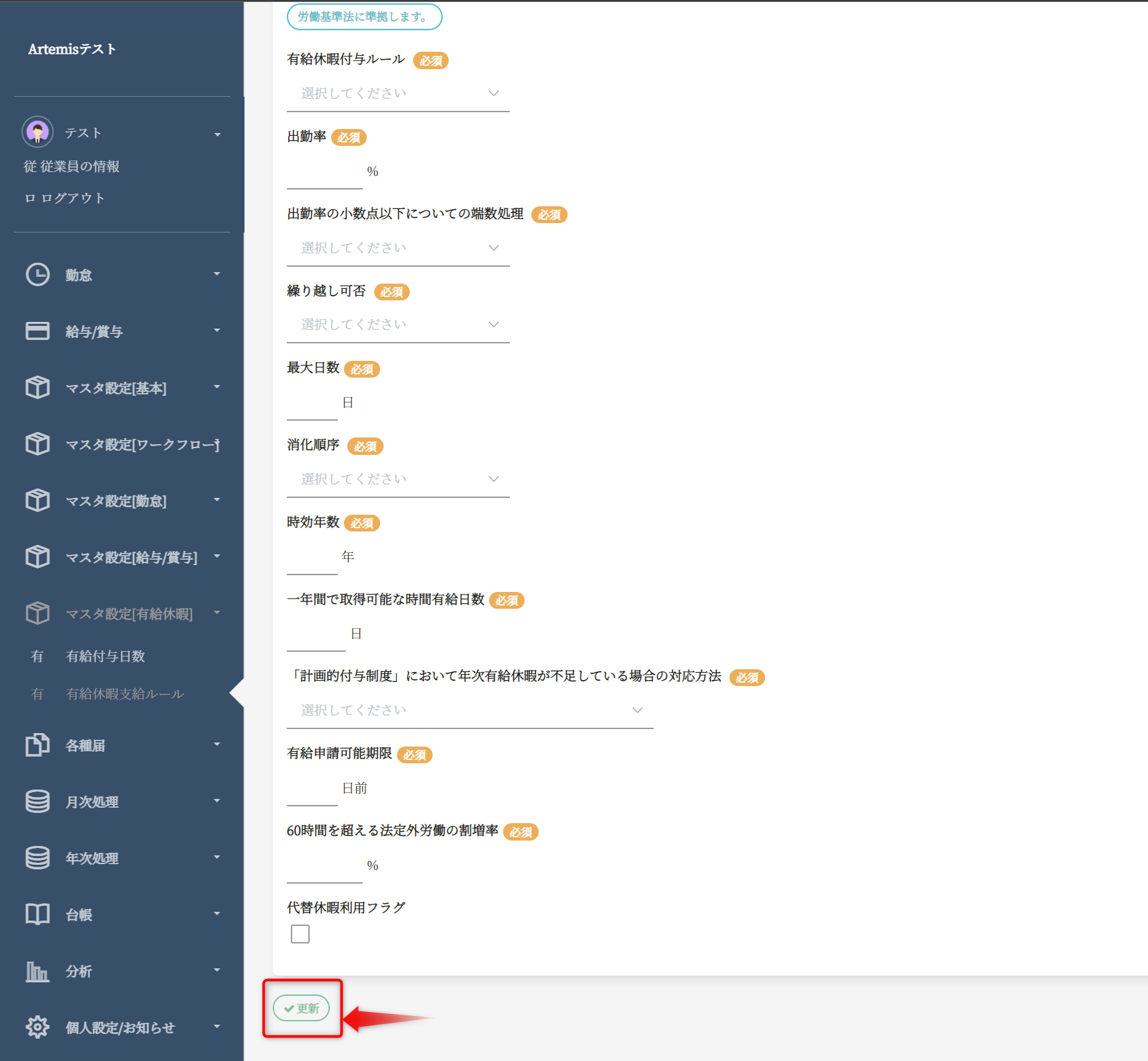Image resolution: width=1148 pixels, height=1061 pixels.
Task: Click the bar chart icon beside 分析
Action: [38, 971]
